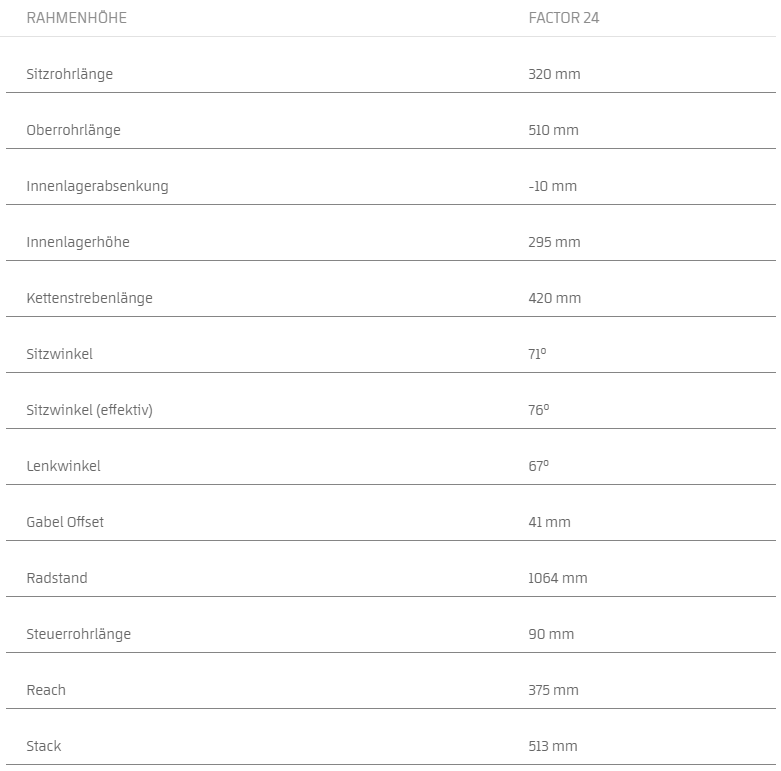This screenshot has height=771, width=781.
Task: Select the FACTOR 24 column header
Action: click(563, 18)
